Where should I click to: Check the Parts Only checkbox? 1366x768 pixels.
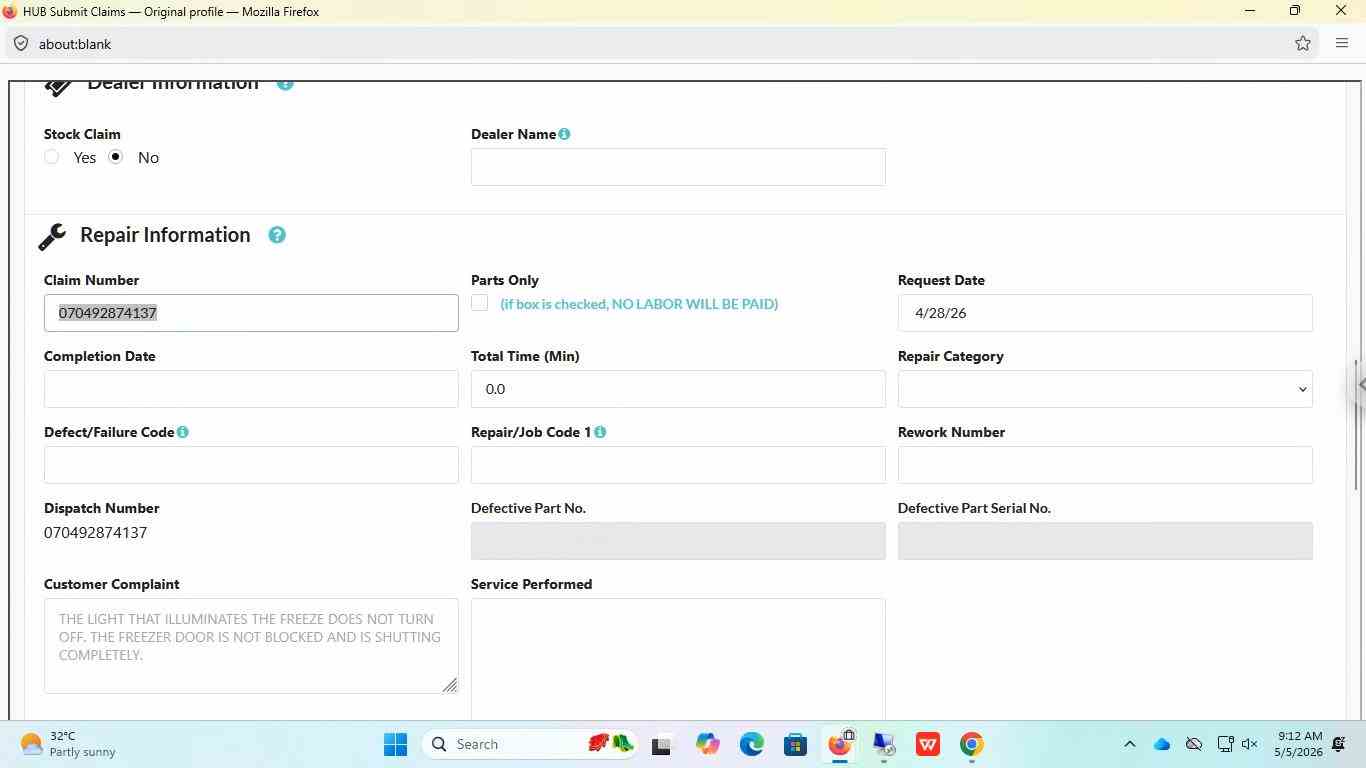point(480,303)
